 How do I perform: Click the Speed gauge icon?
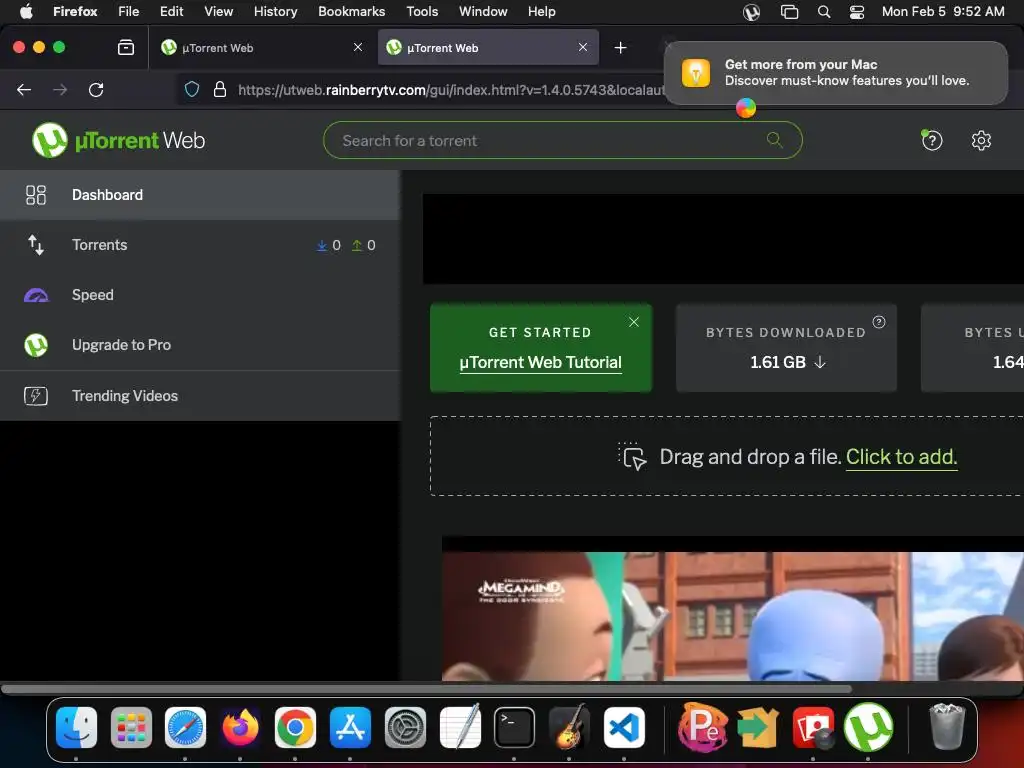(36, 295)
